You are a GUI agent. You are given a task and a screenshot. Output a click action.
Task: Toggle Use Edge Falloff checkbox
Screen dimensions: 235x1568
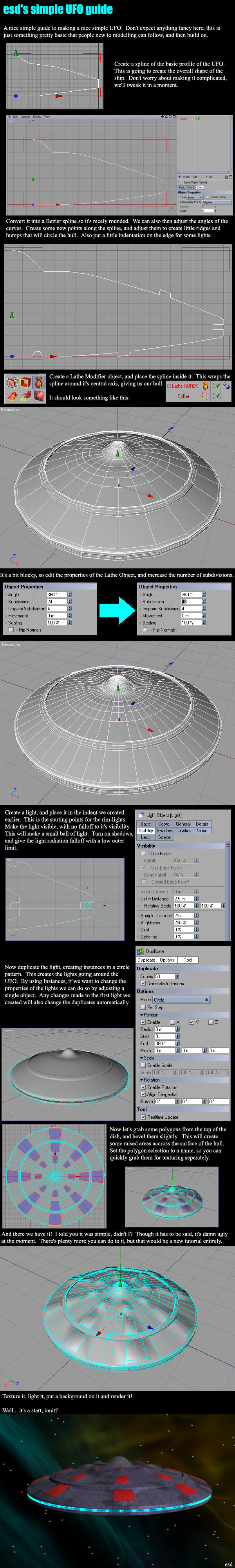pos(144,867)
